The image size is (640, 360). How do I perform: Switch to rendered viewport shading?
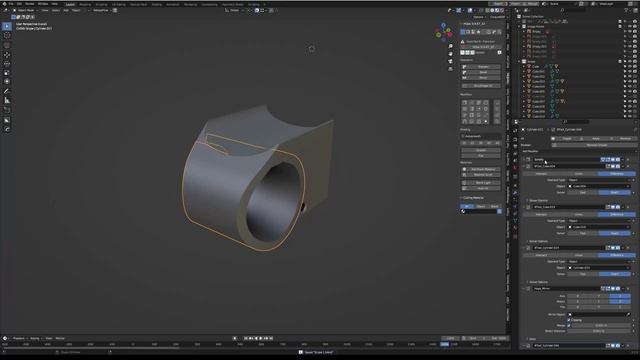(x=502, y=10)
